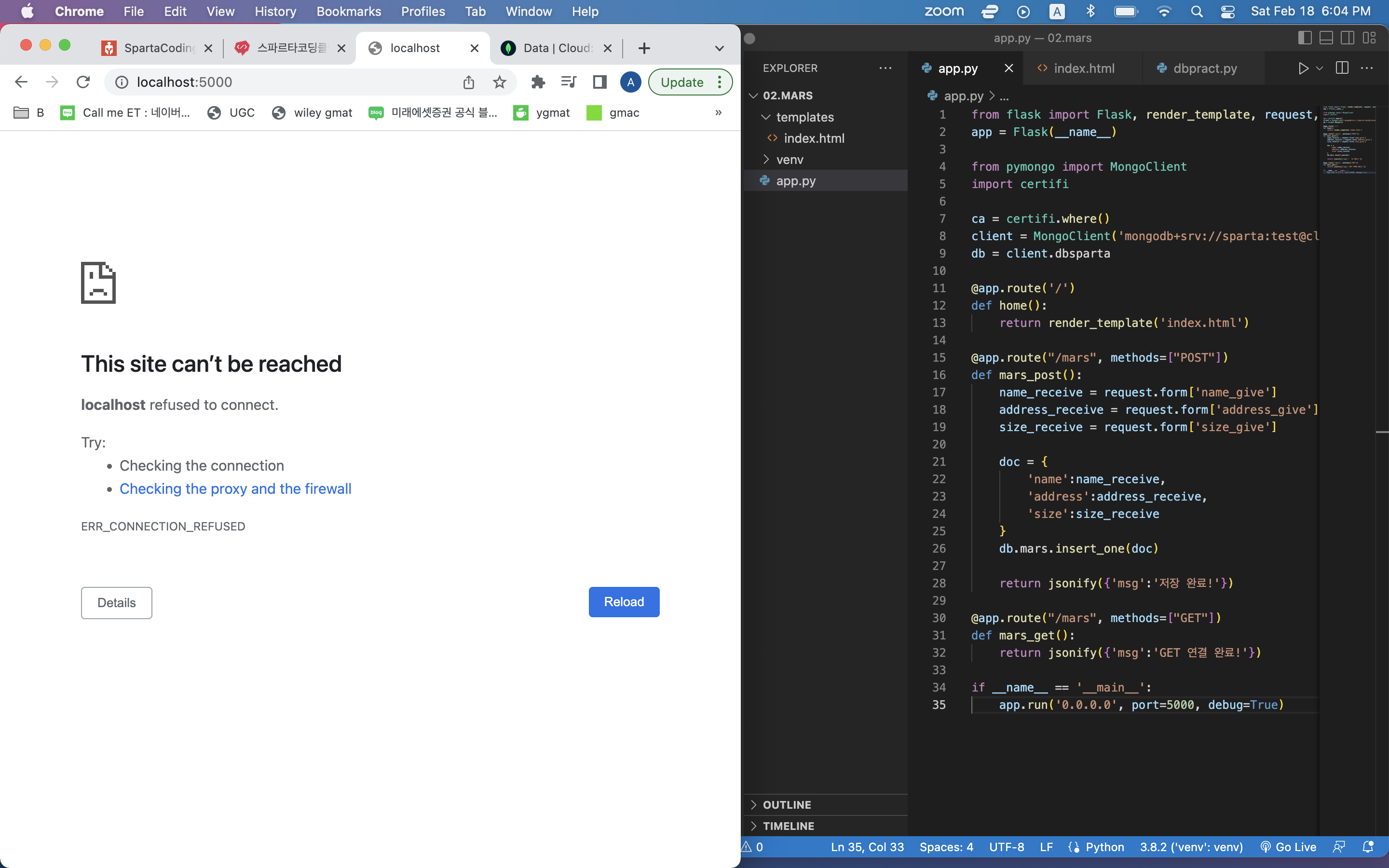The image size is (1389, 868).
Task: Open Chrome extensions puzzle icon
Action: 538,82
